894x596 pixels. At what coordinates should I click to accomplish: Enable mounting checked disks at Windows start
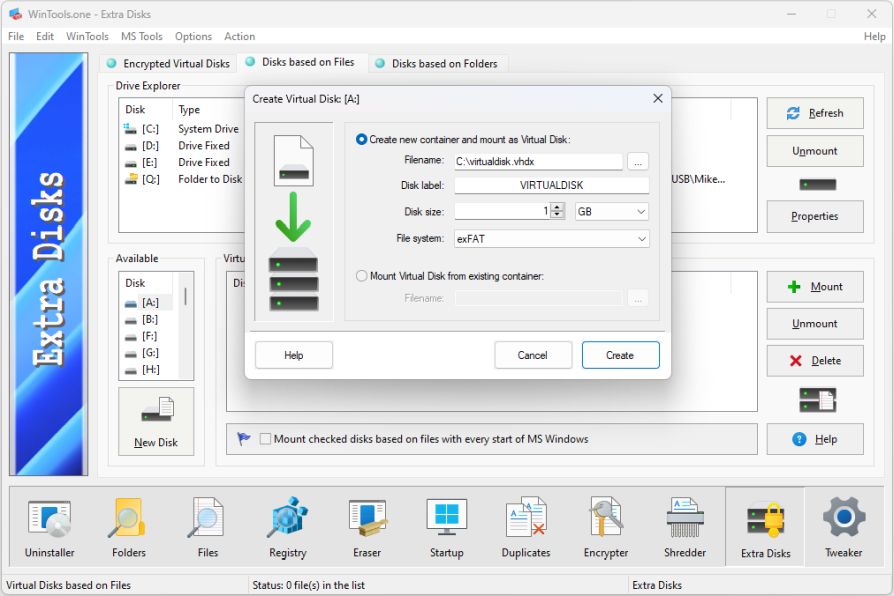pyautogui.click(x=265, y=439)
